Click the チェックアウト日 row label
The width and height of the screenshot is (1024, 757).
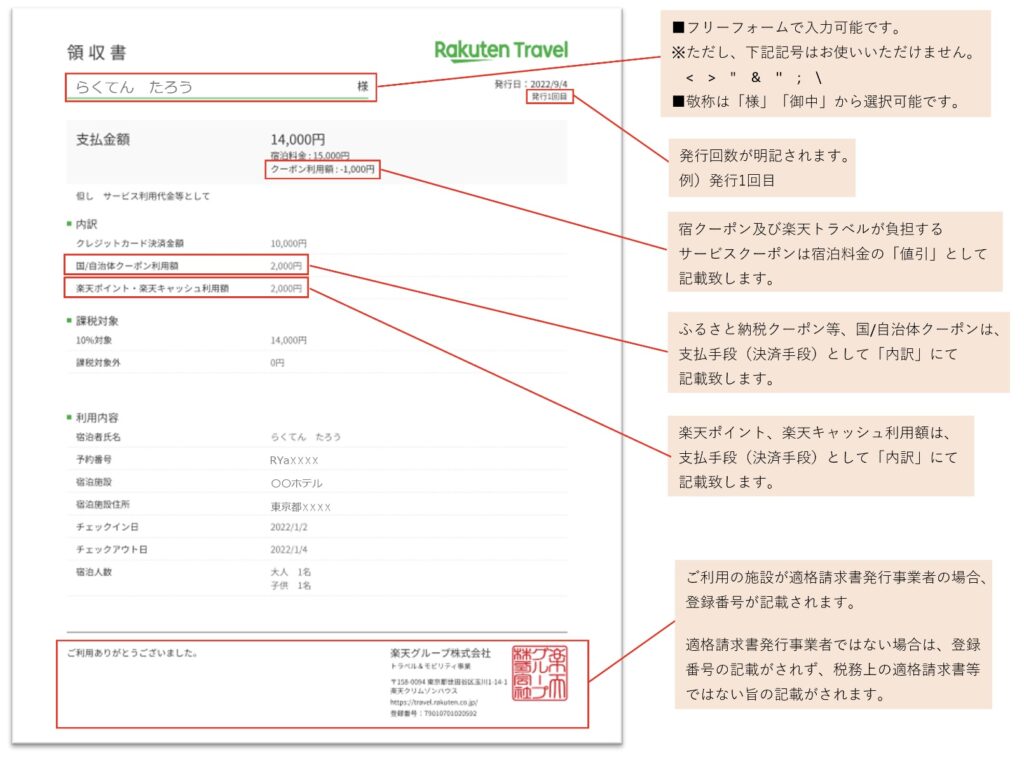click(x=111, y=549)
